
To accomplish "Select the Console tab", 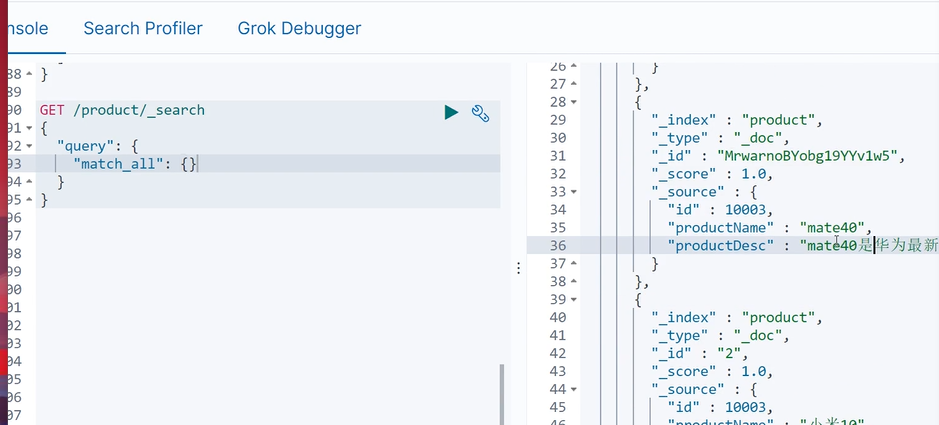I will (27, 28).
